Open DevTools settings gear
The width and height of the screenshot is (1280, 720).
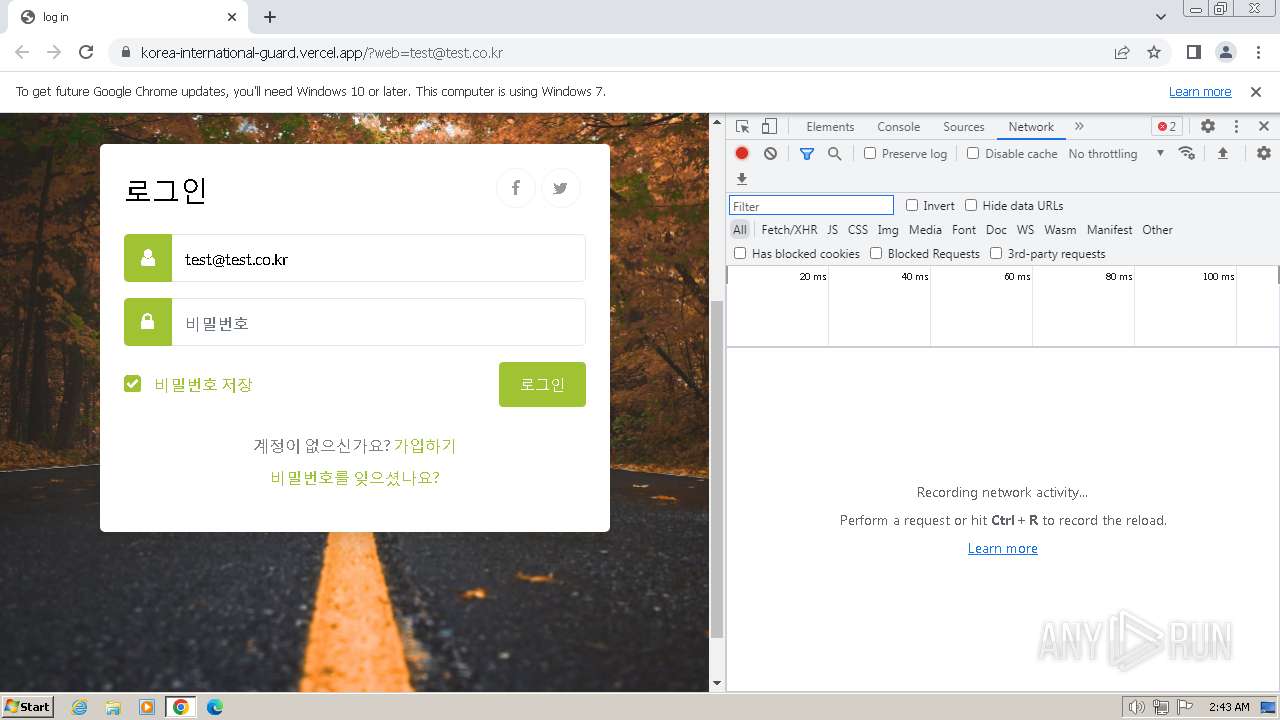tap(1208, 126)
